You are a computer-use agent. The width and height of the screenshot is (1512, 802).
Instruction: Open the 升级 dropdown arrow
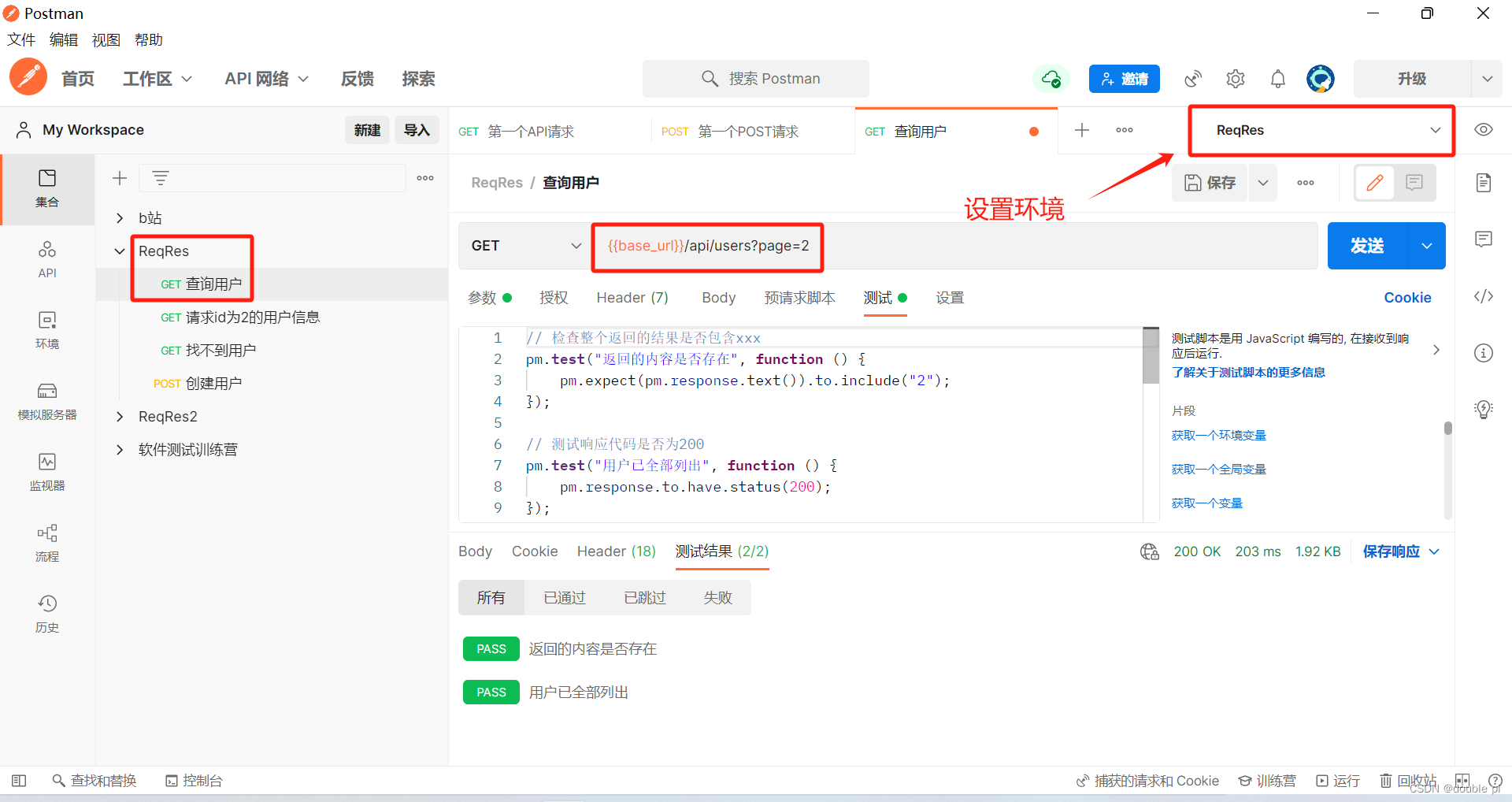point(1487,79)
